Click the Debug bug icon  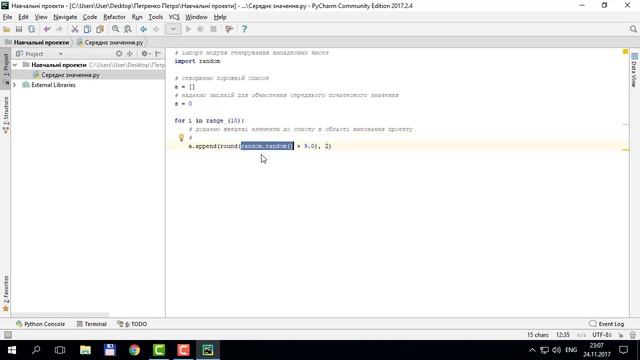click(200, 29)
